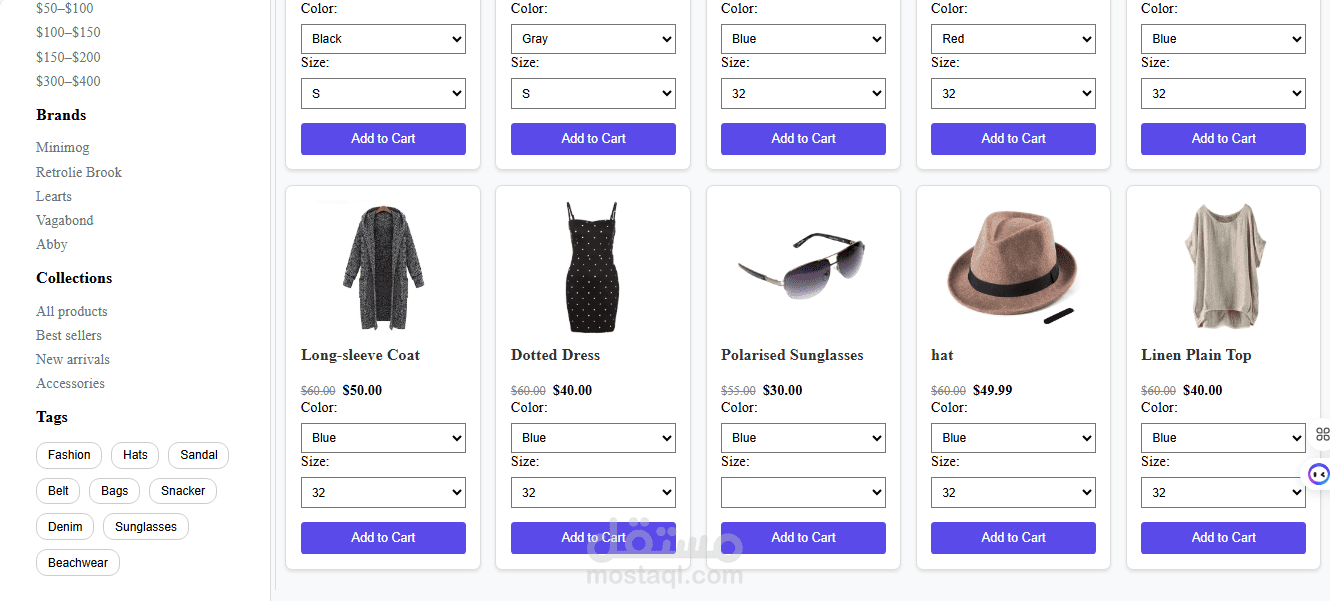The image size is (1330, 601).
Task: Open the Color dropdown for Linen Plain Top
Action: click(1223, 438)
